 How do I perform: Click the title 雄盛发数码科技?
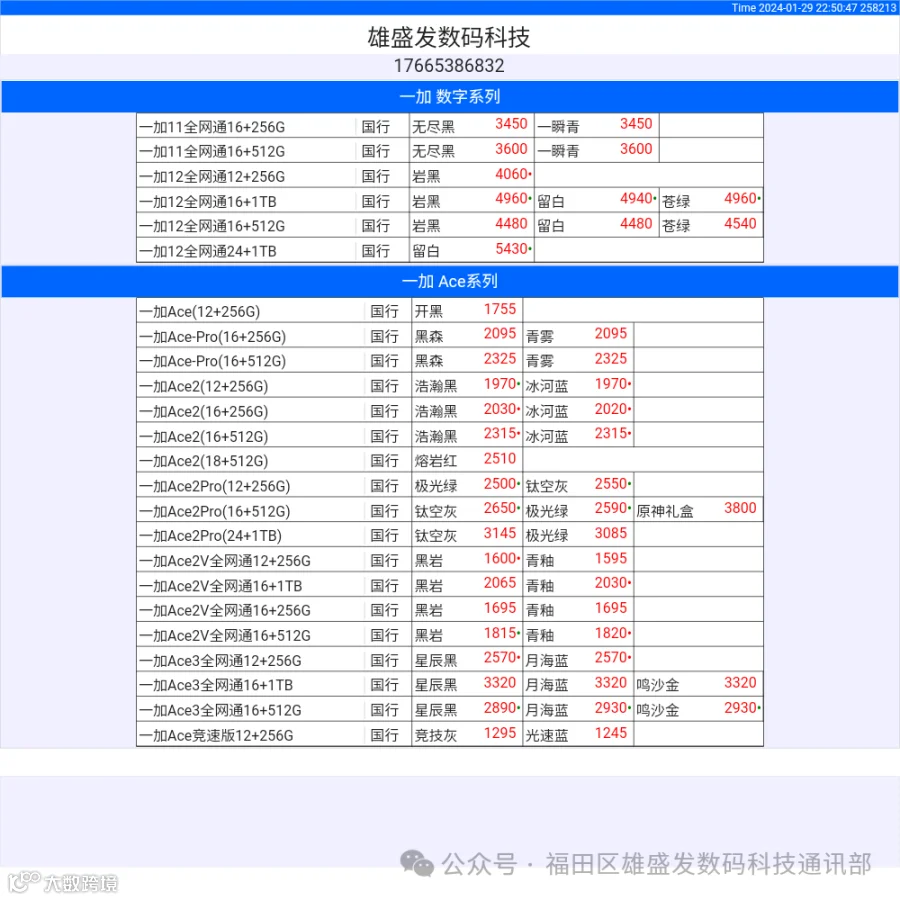point(449,37)
